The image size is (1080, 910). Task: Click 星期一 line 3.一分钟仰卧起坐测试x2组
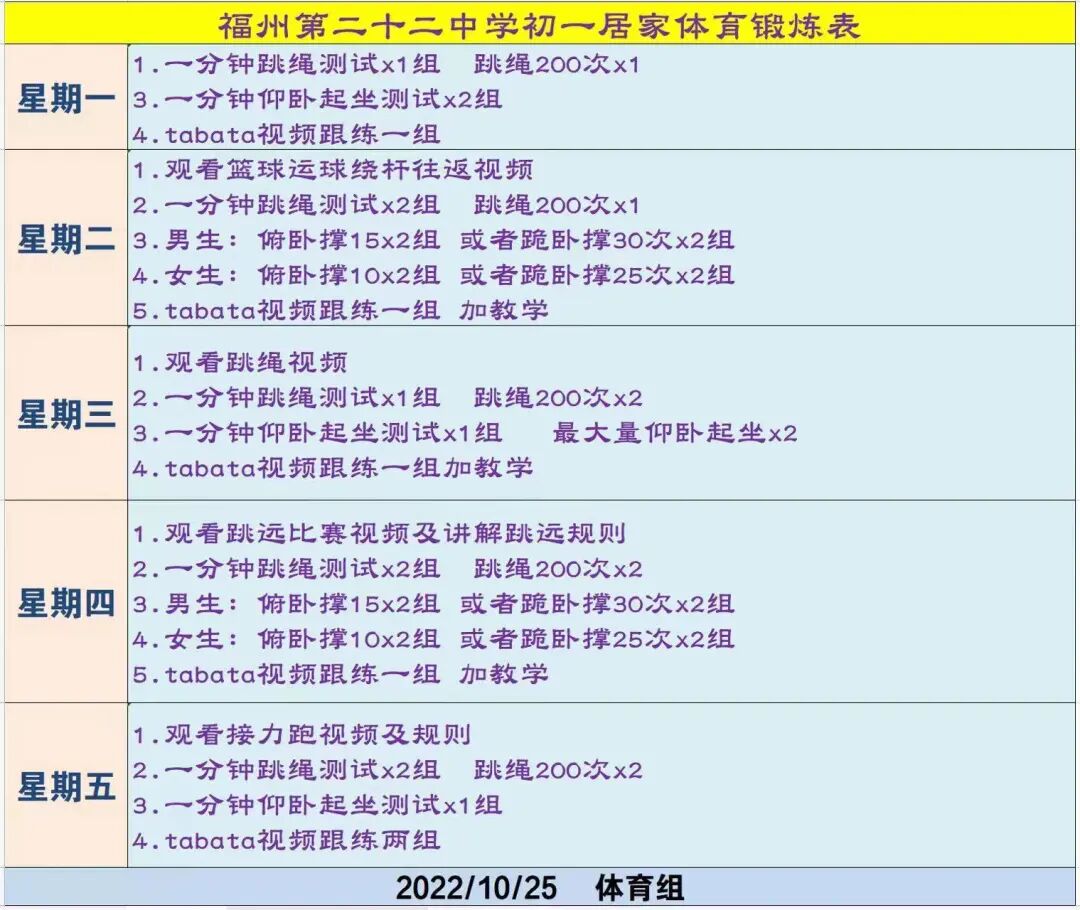318,99
